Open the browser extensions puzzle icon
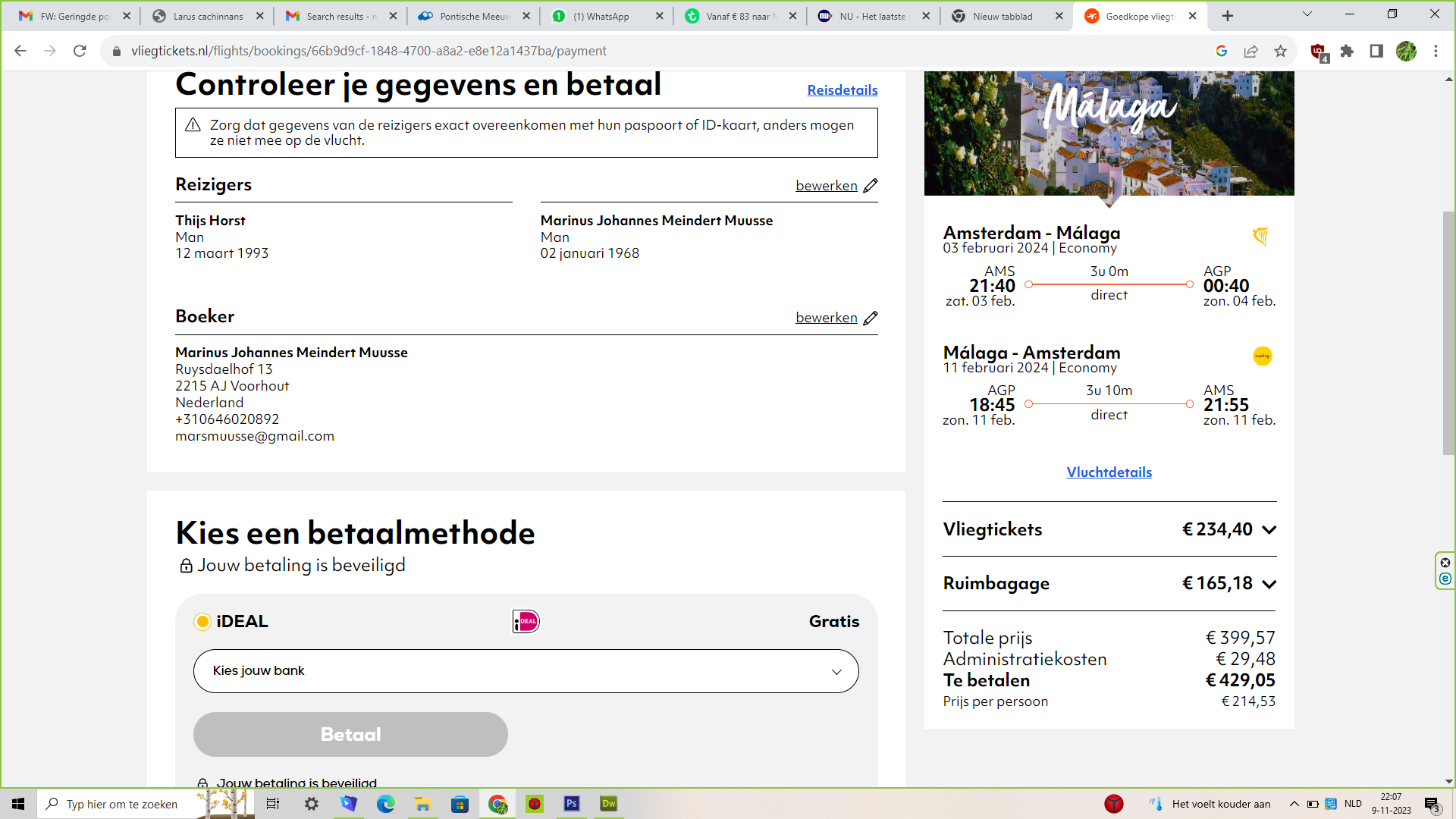This screenshot has width=1456, height=819. coord(1347,51)
